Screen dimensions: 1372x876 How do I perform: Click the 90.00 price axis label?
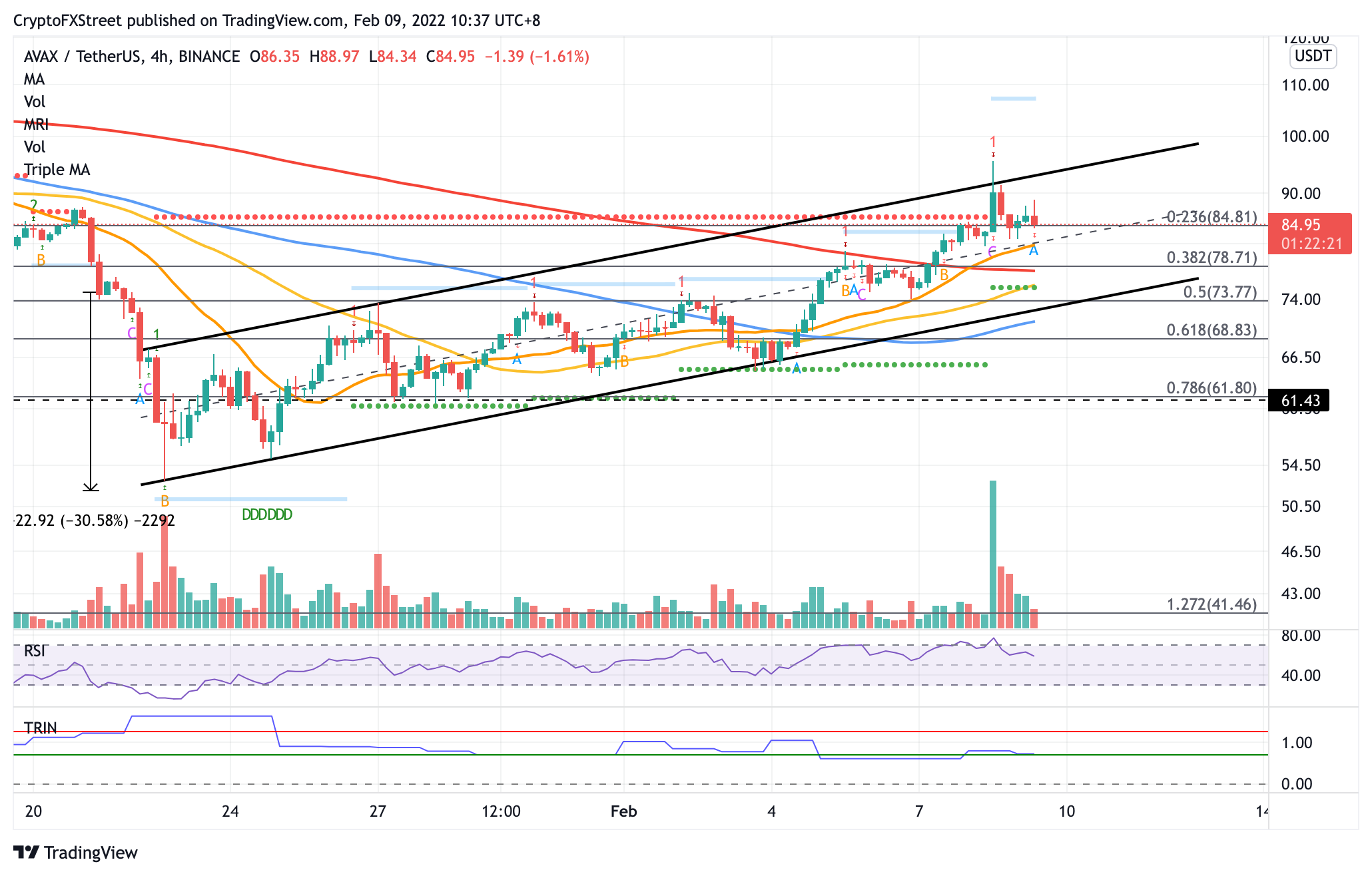click(1301, 194)
